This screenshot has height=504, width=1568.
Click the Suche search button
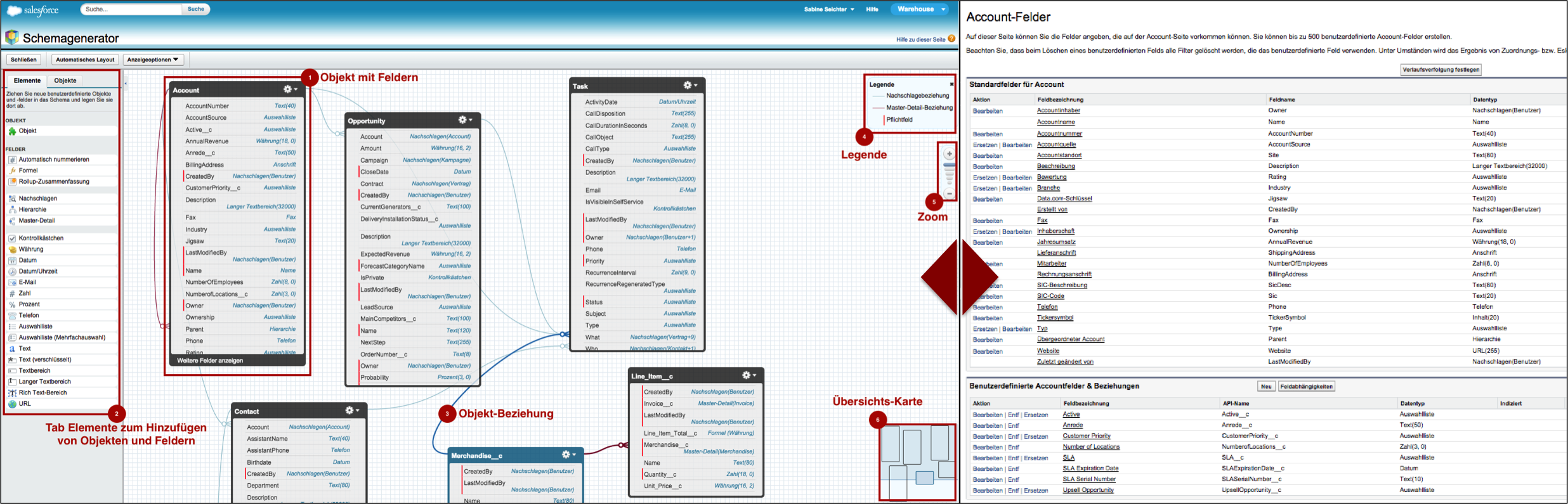point(196,9)
